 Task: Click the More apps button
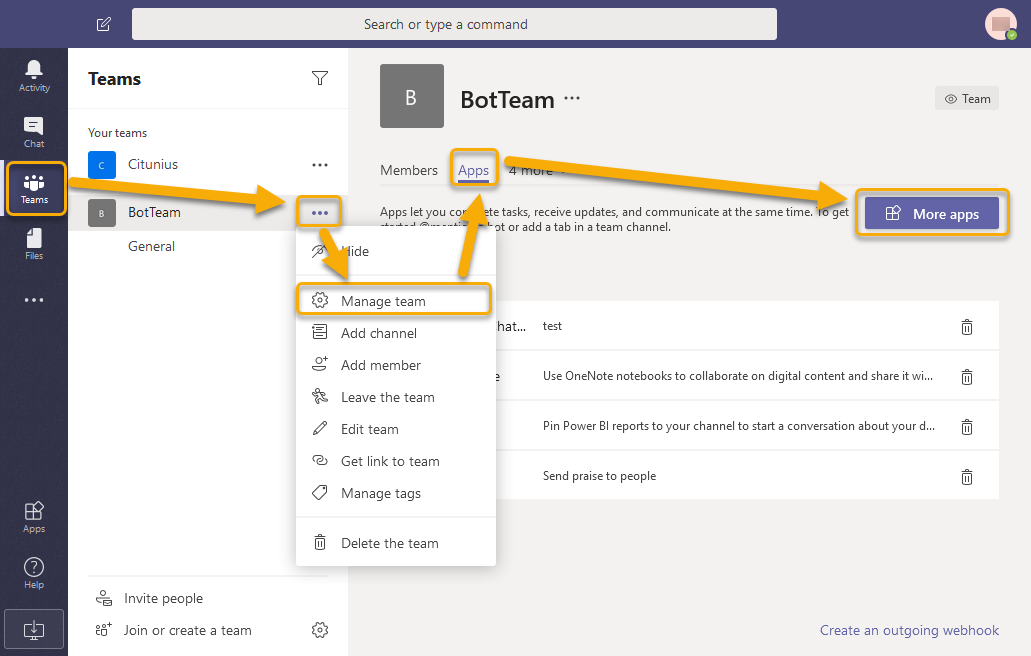point(932,214)
